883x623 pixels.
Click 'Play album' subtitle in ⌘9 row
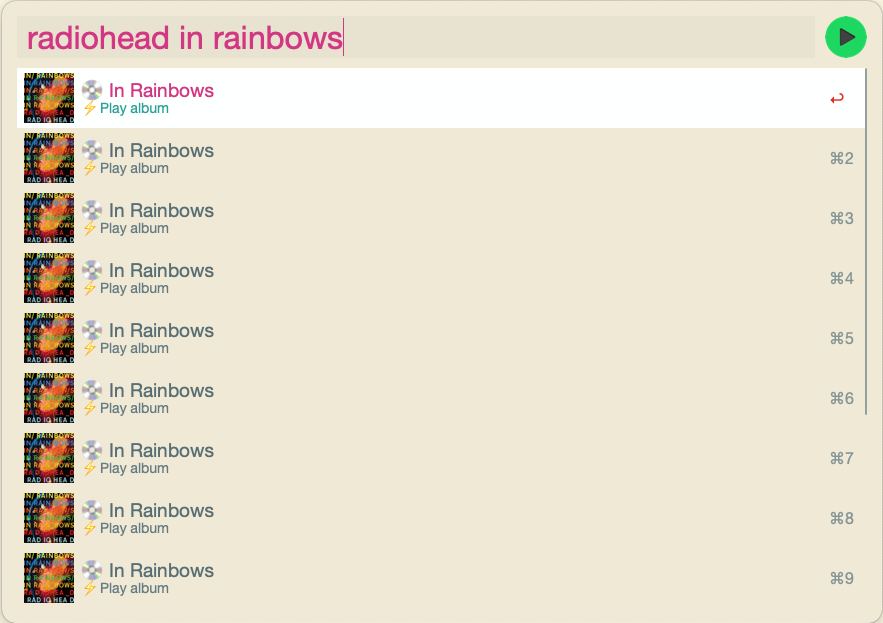(x=134, y=588)
